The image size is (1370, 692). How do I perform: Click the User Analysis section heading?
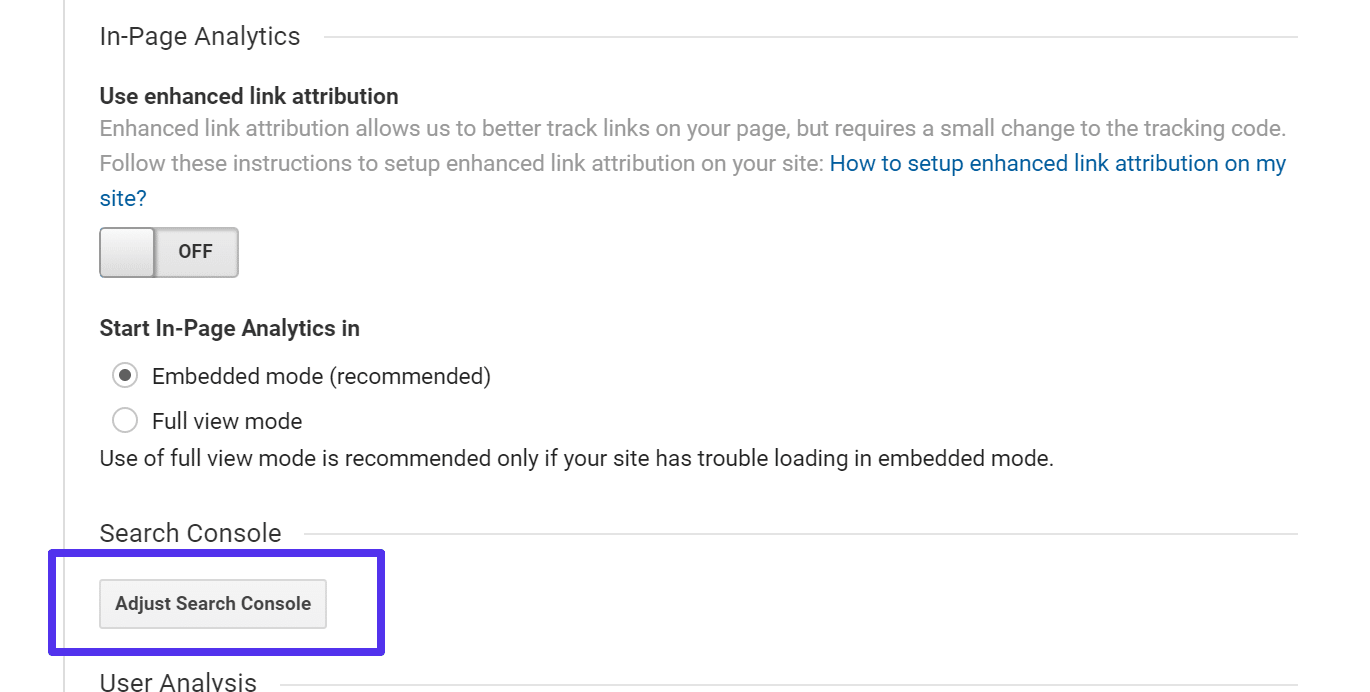click(x=177, y=682)
